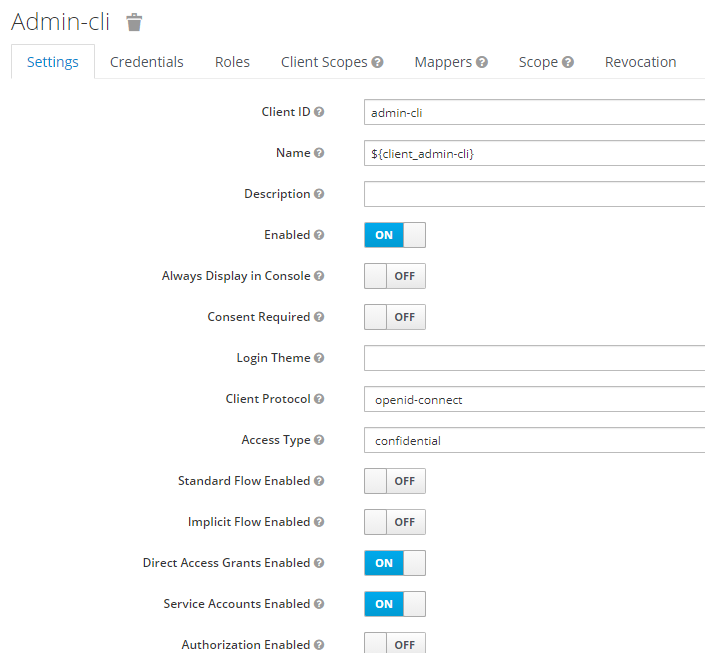The width and height of the screenshot is (705, 653).
Task: Show Client Protocol help icon
Action: [319, 398]
